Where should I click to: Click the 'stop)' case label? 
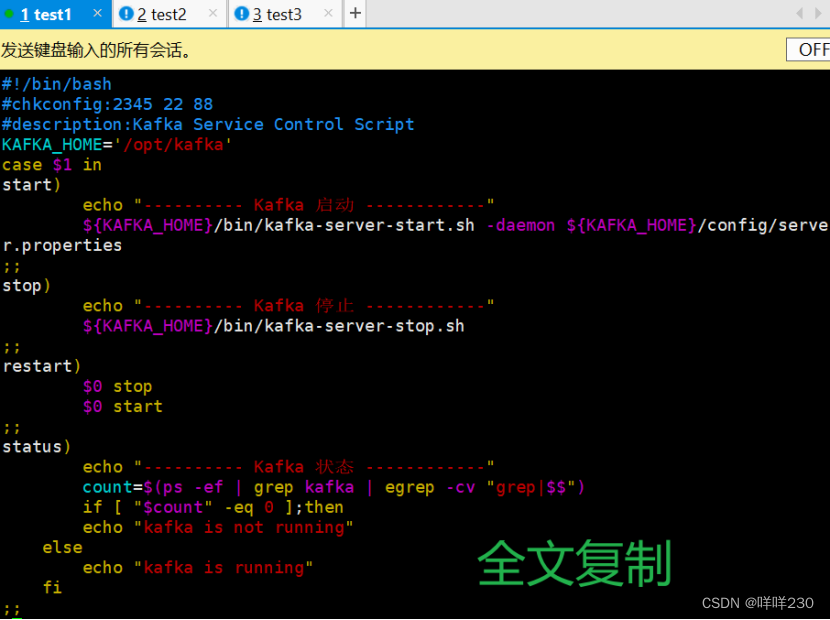pyautogui.click(x=26, y=285)
